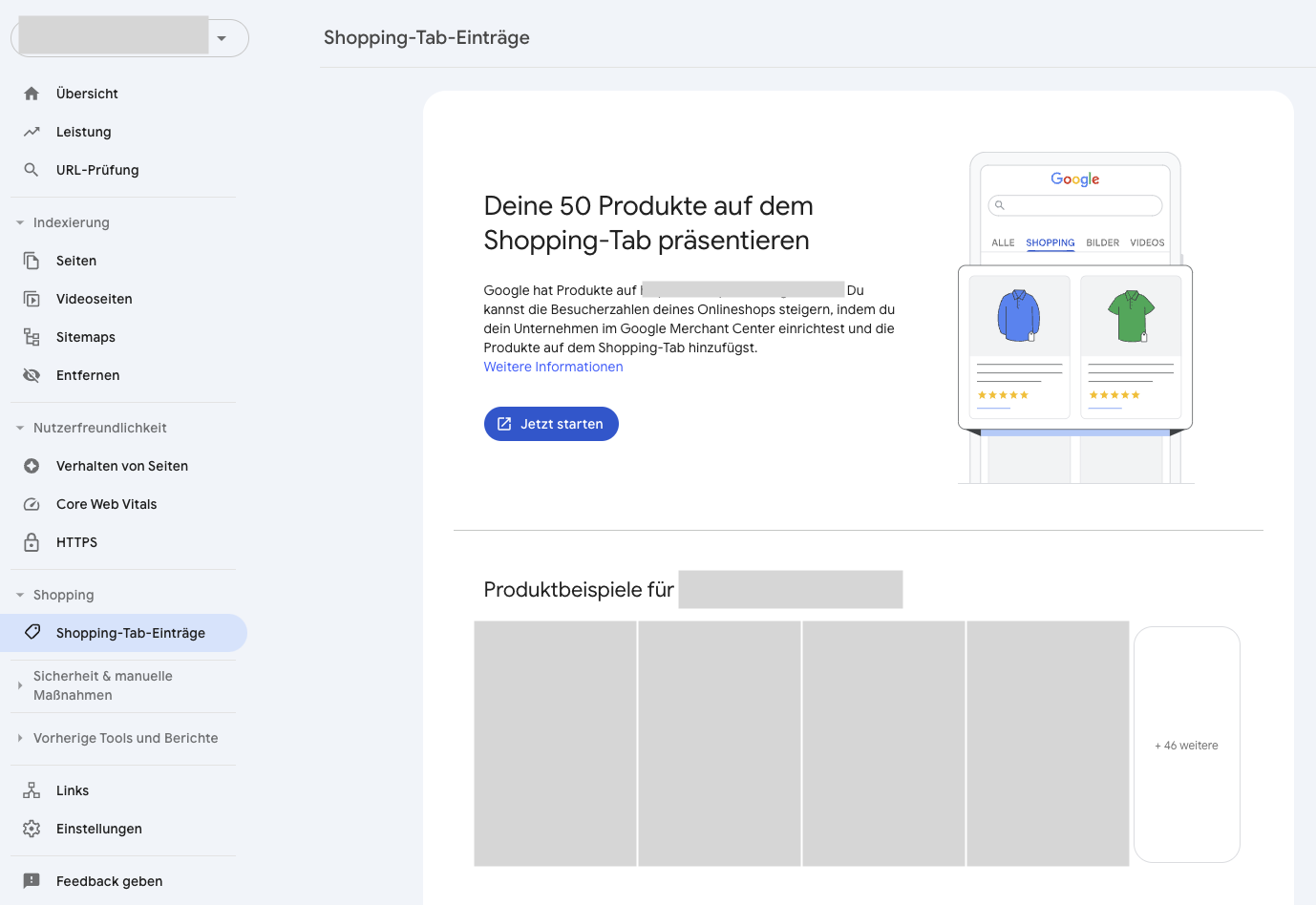Screen dimensions: 1316x905
Task: Click the third product example thumbnail
Action: 883,744
